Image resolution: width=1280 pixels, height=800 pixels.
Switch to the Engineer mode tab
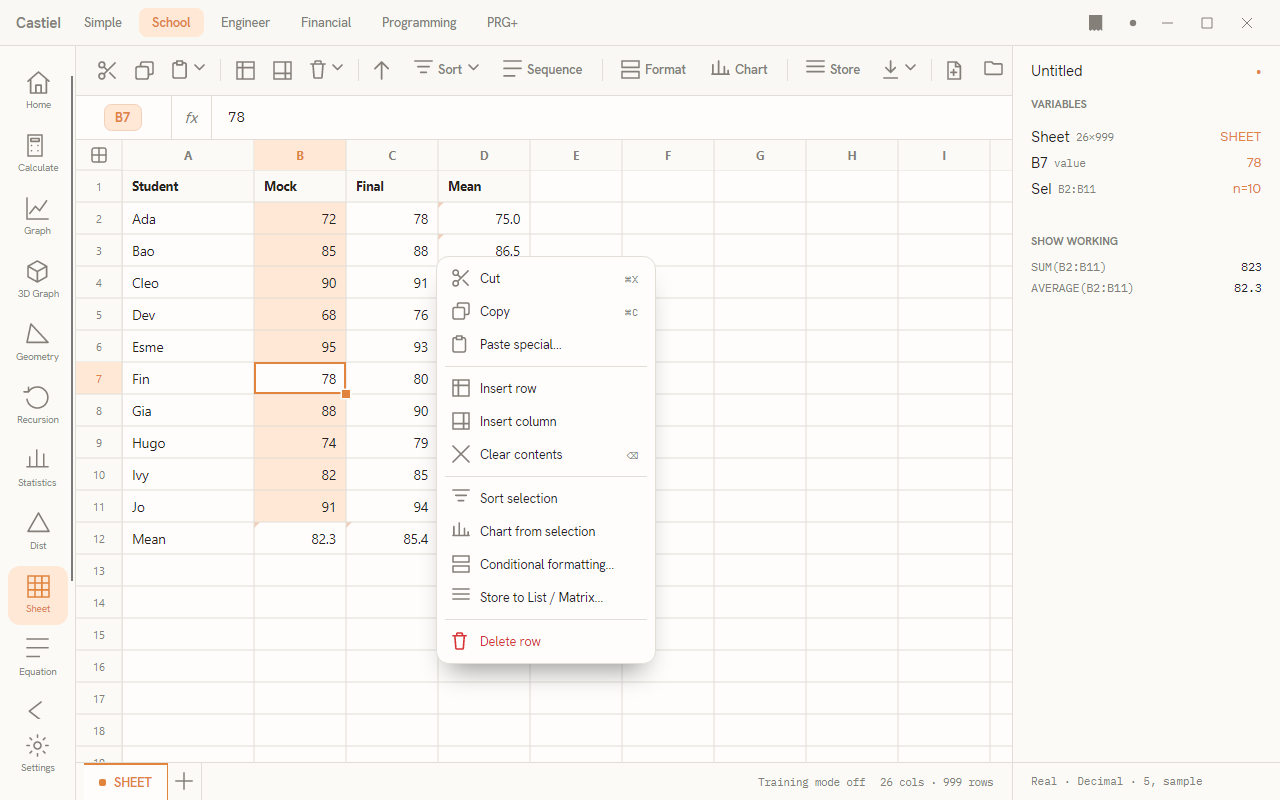(246, 22)
